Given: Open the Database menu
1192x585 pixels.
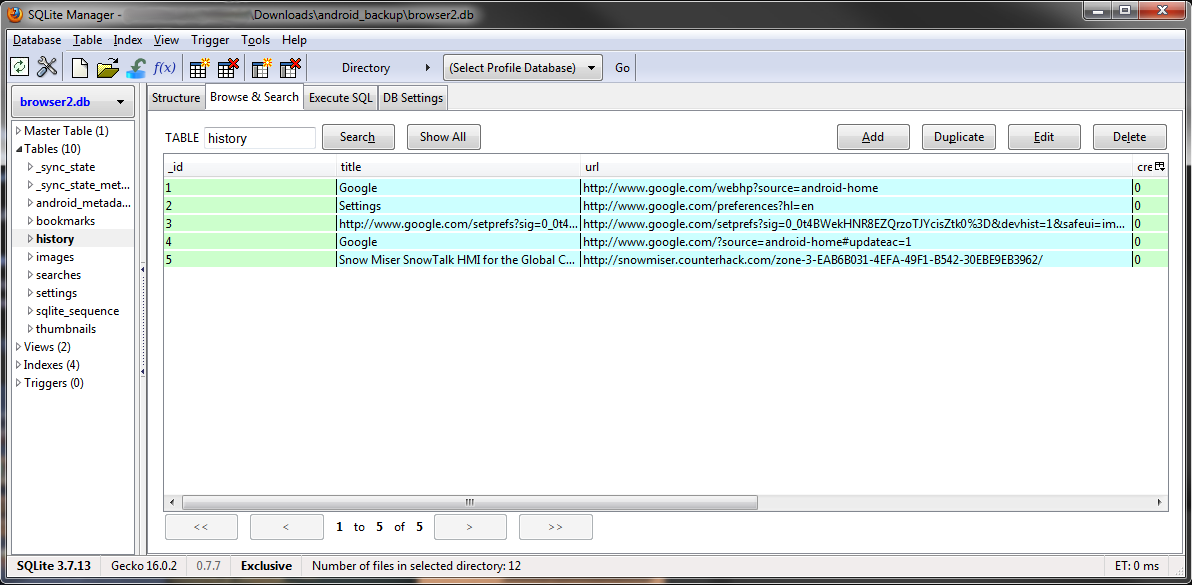Looking at the screenshot, I should click(36, 40).
